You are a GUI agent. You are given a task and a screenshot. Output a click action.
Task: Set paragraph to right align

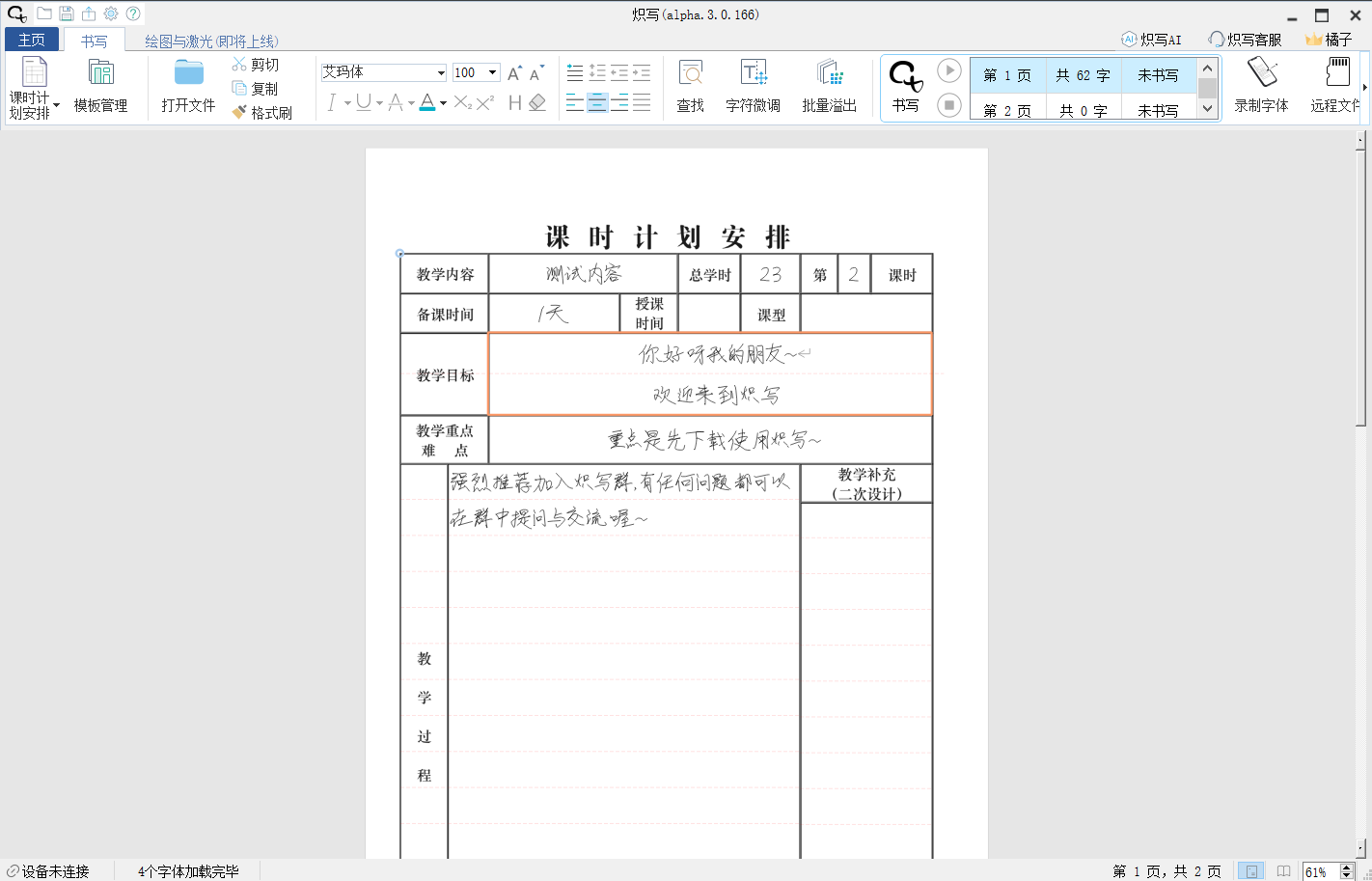pos(619,102)
